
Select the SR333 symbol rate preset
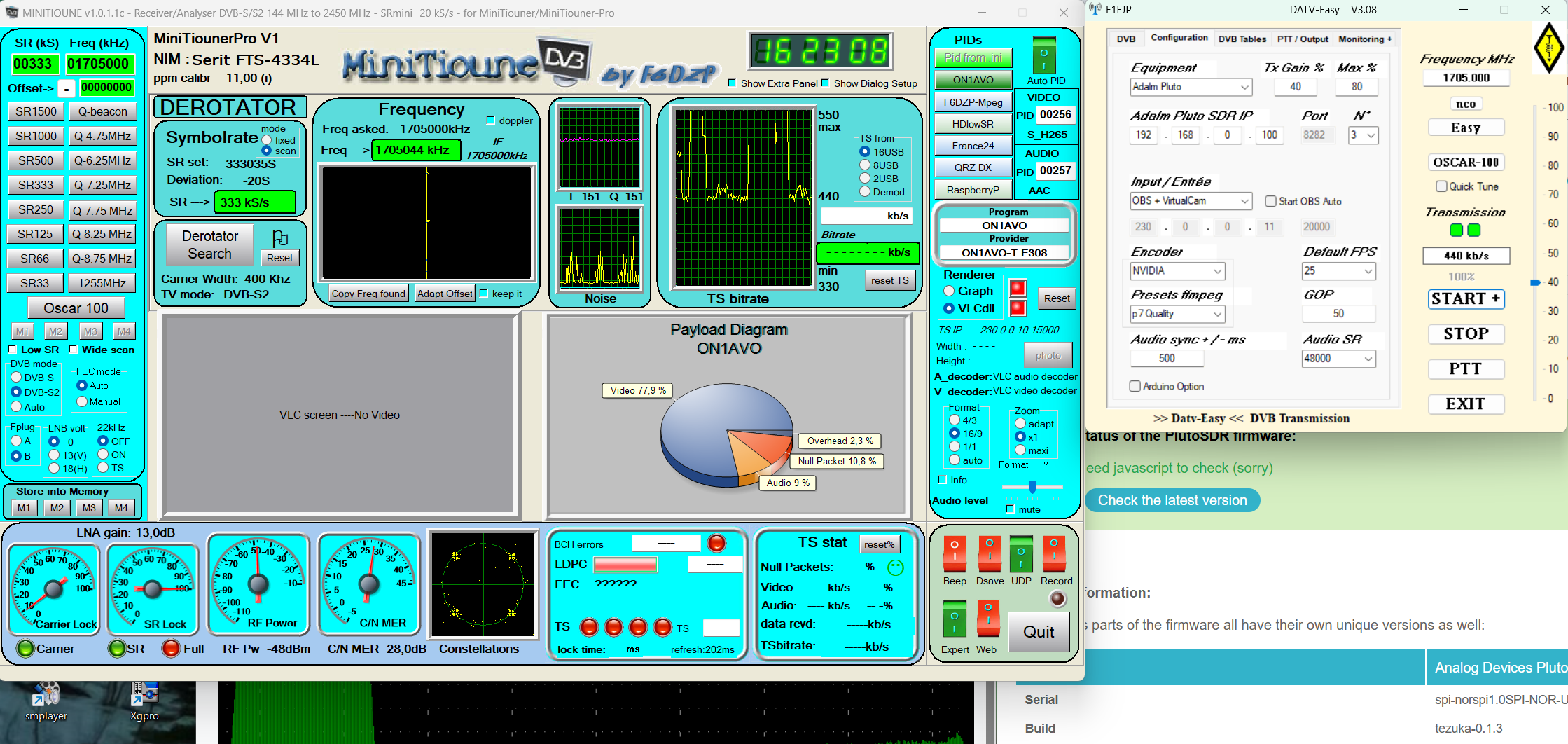tap(36, 185)
